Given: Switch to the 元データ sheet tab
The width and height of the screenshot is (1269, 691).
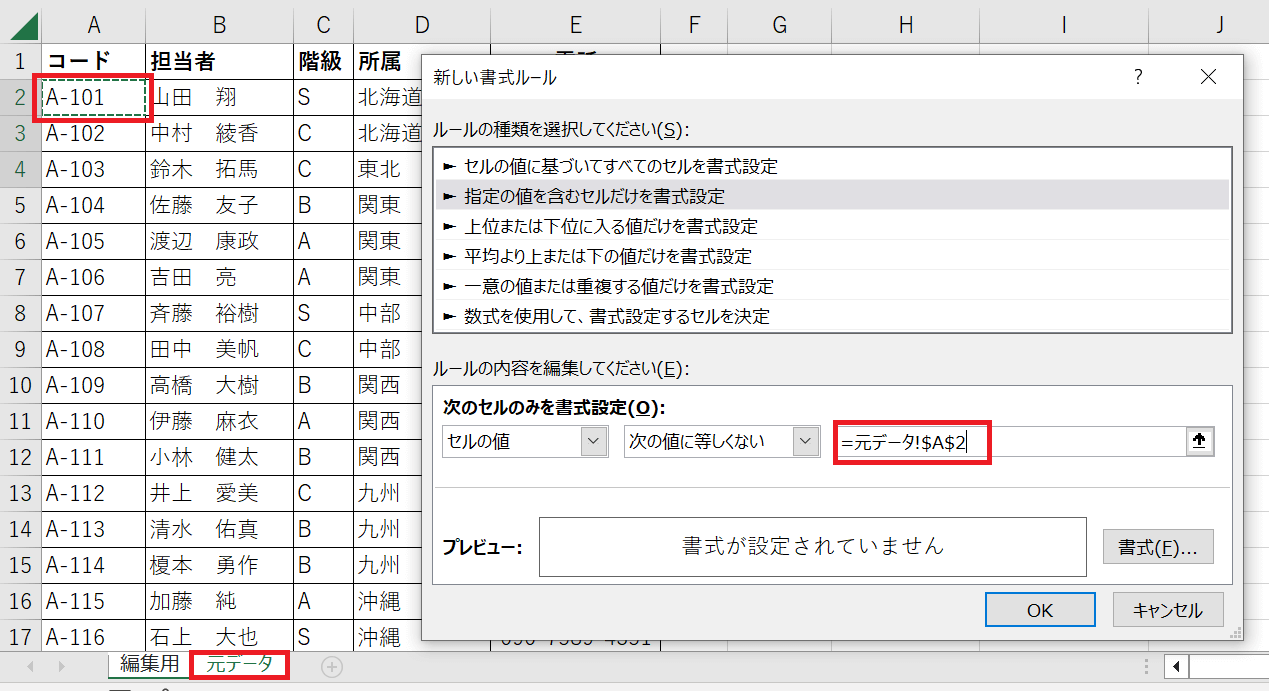Looking at the screenshot, I should click(x=239, y=664).
